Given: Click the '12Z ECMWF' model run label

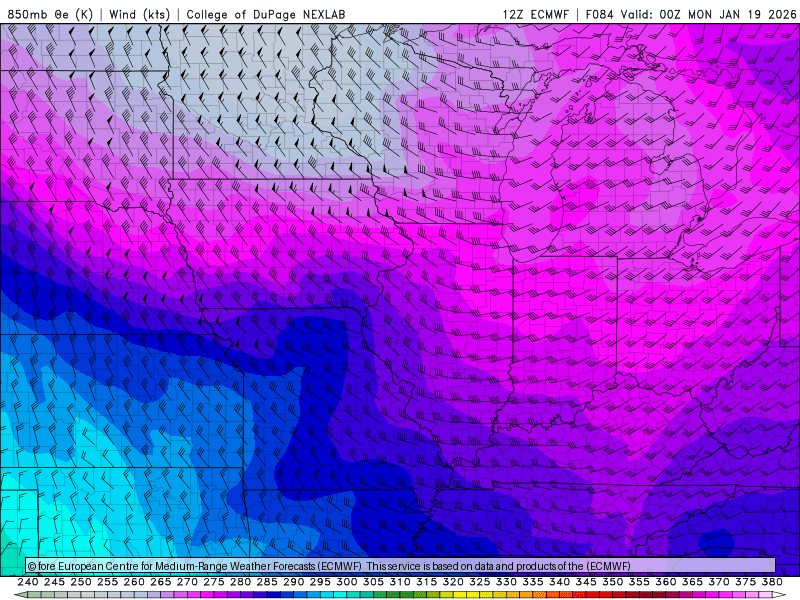Looking at the screenshot, I should (535, 14).
